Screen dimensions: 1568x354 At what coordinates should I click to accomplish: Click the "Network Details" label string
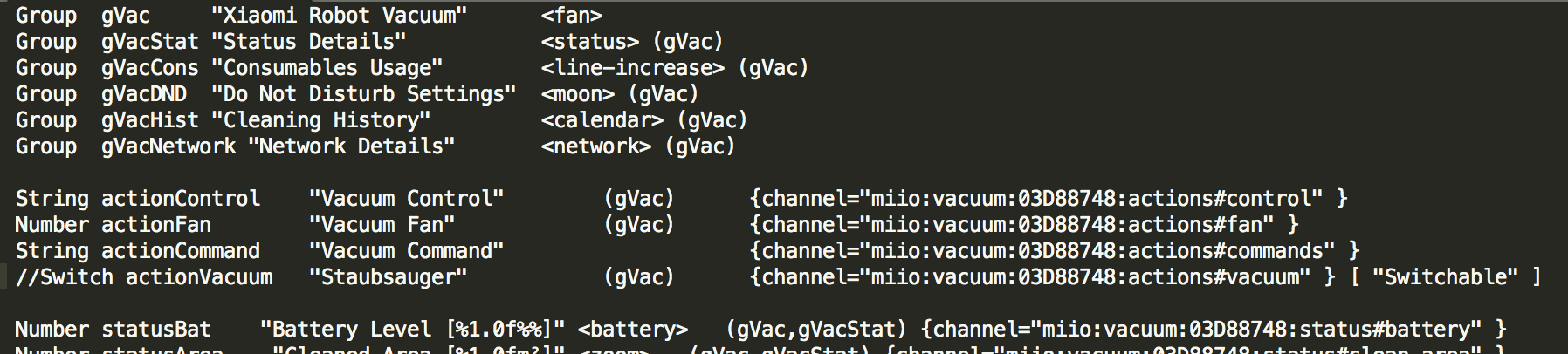(352, 146)
